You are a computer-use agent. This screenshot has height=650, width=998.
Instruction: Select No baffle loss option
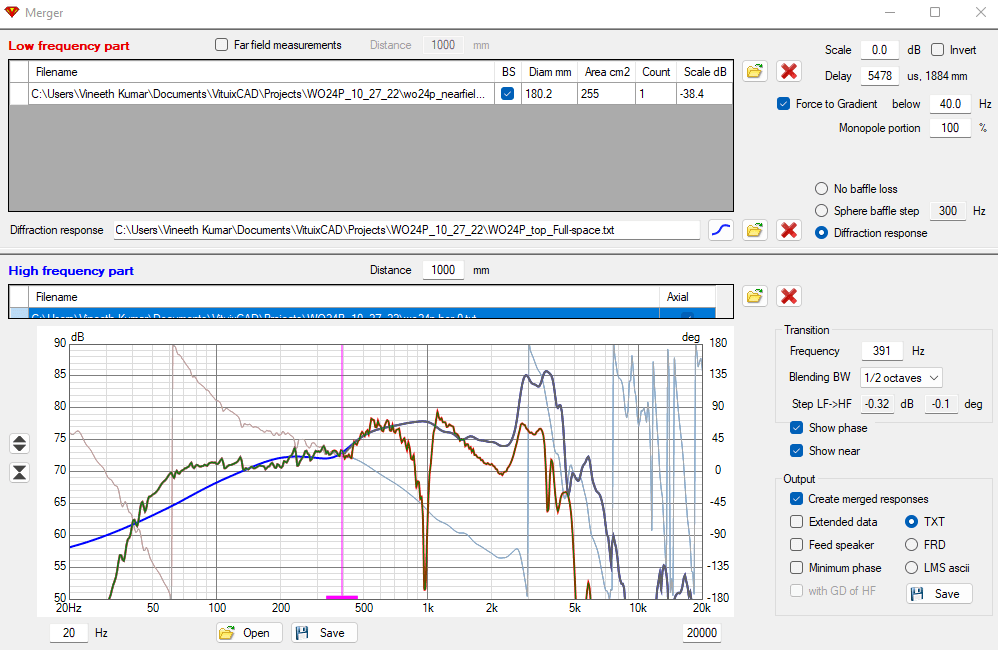[x=822, y=189]
